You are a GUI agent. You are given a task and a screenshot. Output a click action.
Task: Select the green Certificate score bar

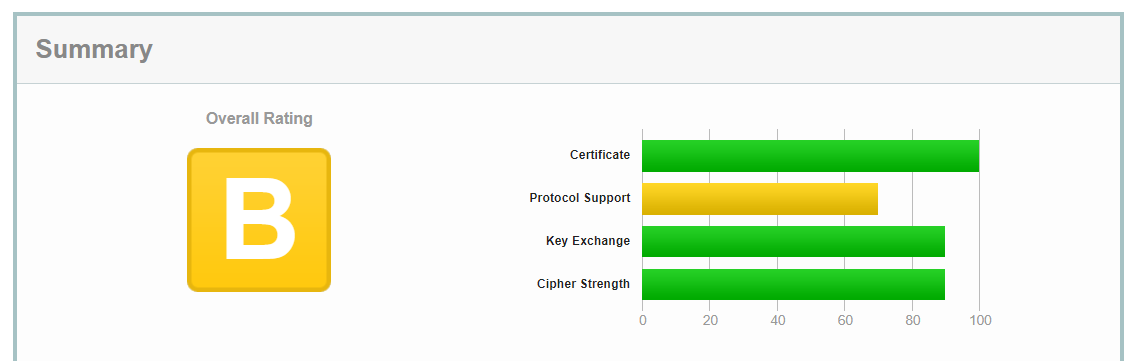[811, 156]
